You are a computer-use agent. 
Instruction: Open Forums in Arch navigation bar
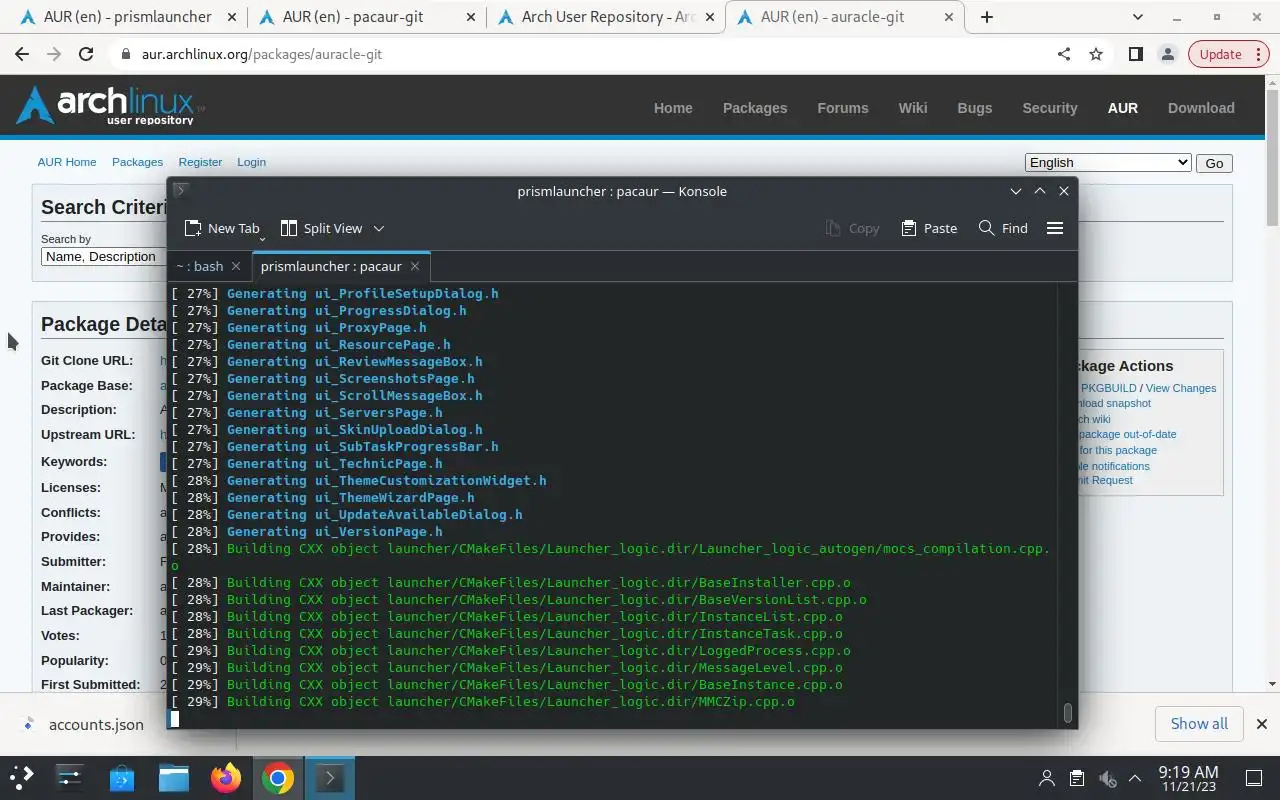pyautogui.click(x=843, y=108)
